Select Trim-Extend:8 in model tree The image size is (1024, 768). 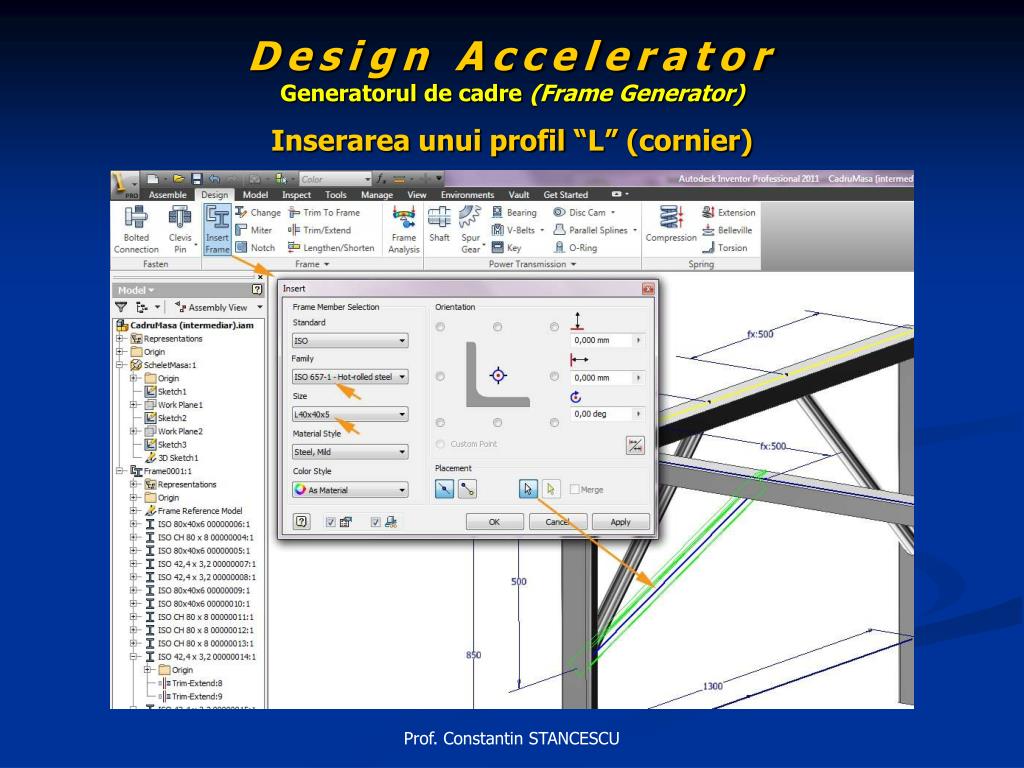(x=191, y=683)
